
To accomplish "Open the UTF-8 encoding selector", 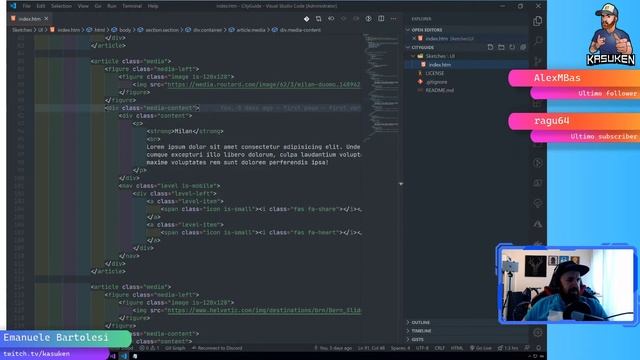I will coord(422,348).
